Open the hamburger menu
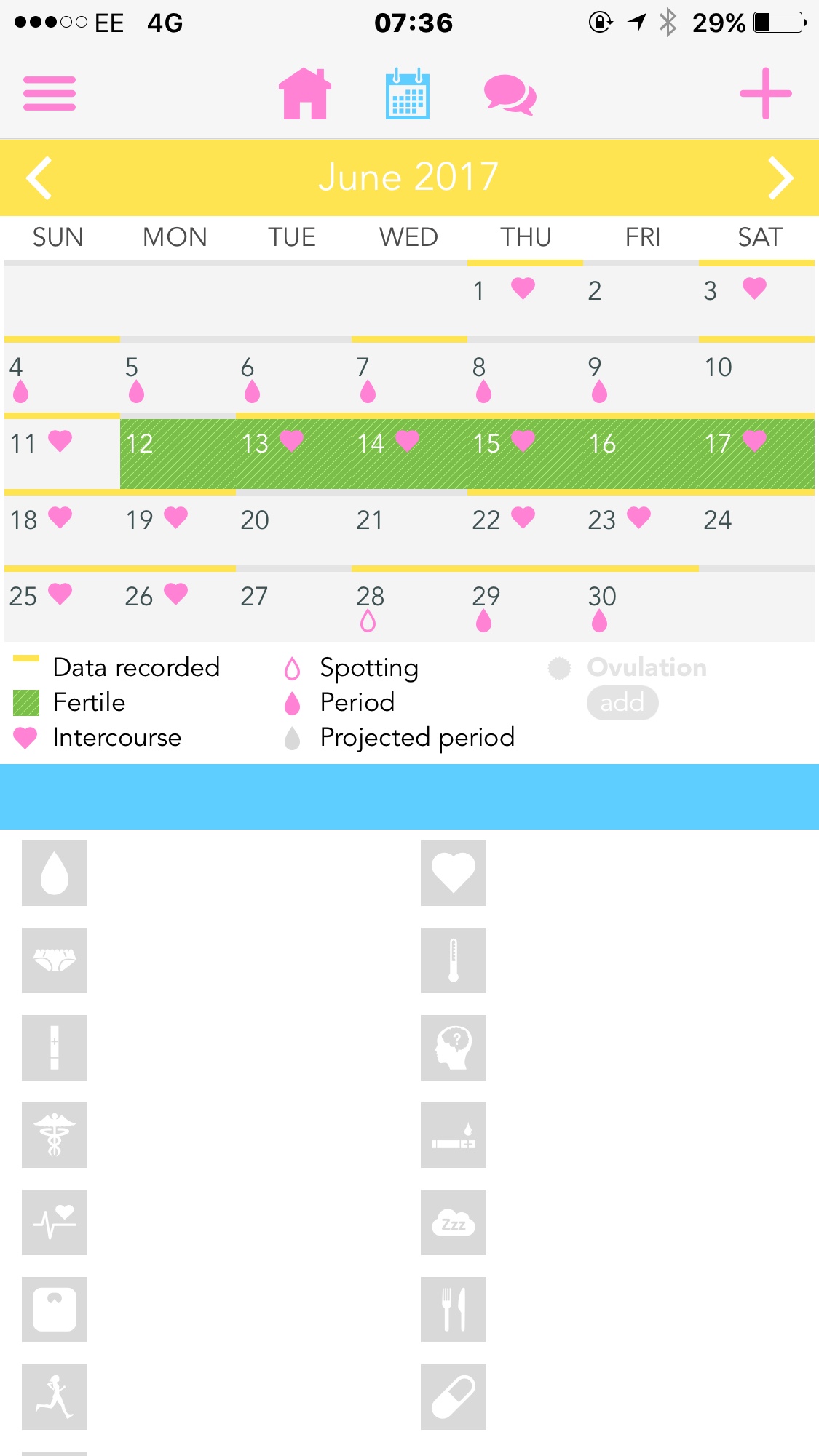 [50, 93]
